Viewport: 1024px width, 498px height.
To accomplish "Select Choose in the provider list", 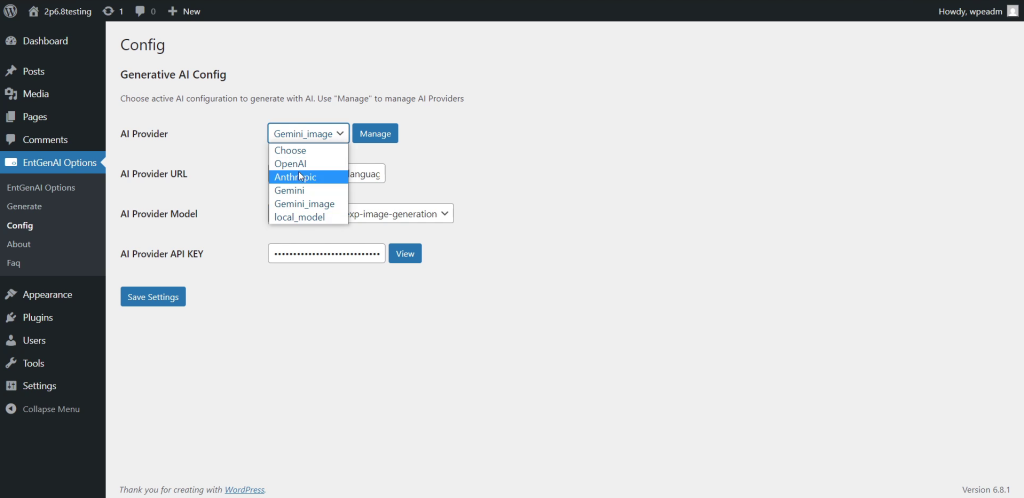I will [x=308, y=150].
